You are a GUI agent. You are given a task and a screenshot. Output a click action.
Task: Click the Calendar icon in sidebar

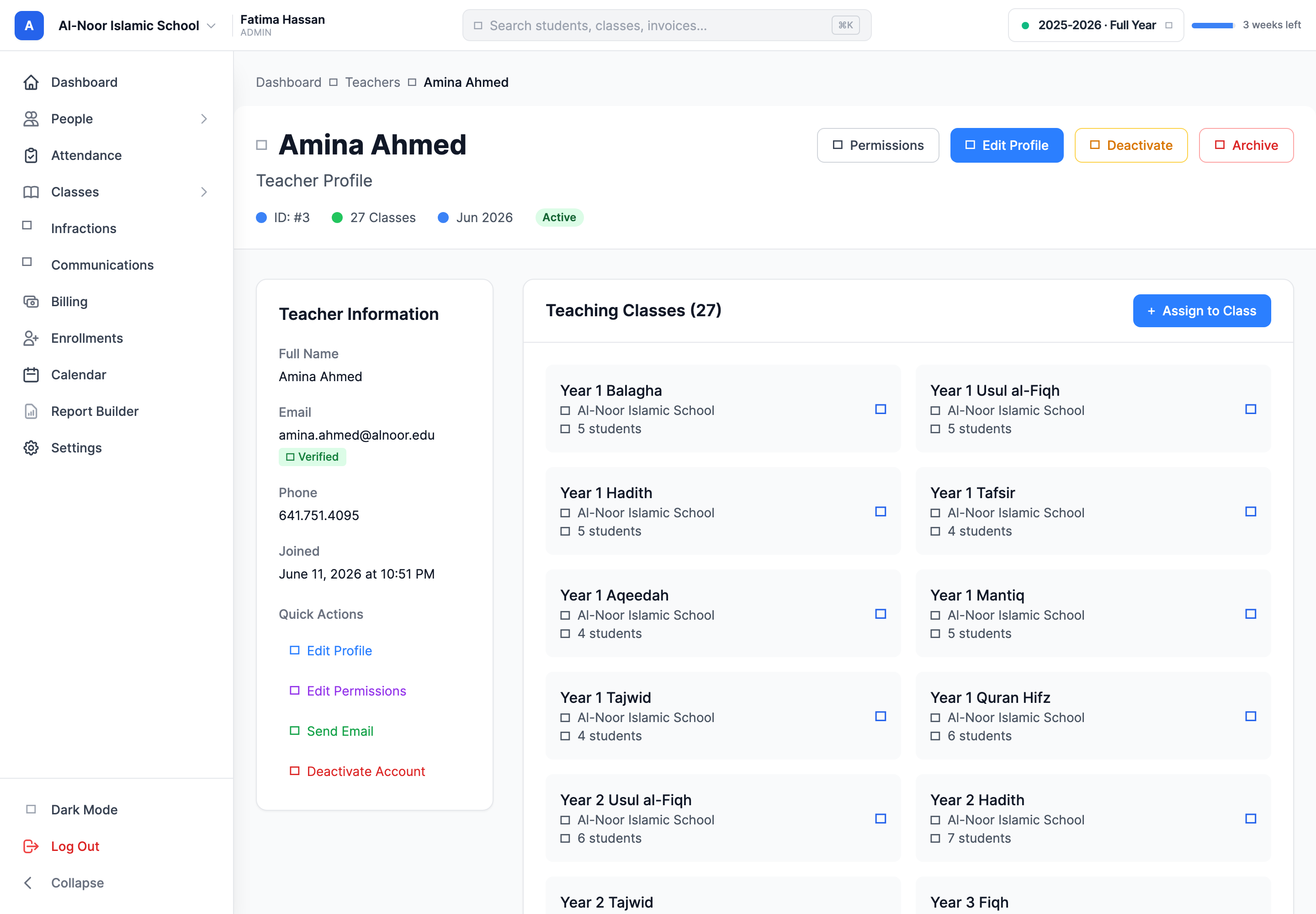[x=31, y=375]
